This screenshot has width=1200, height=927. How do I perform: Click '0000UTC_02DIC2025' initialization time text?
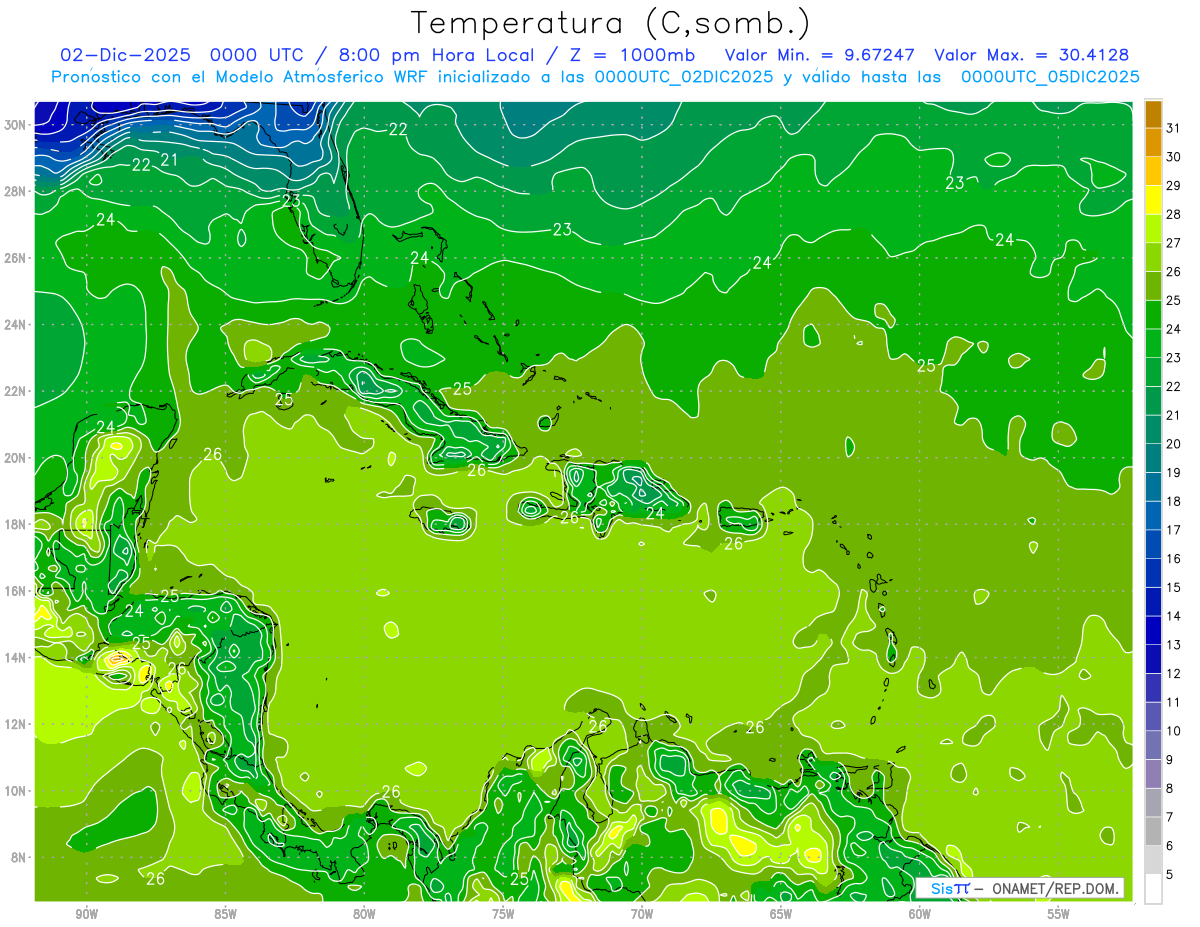(x=684, y=77)
